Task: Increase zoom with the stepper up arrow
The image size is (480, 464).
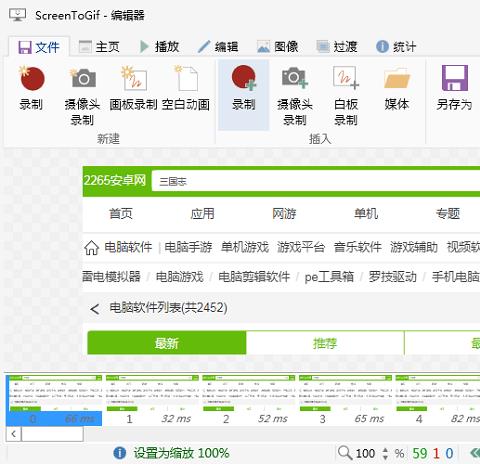Action: (x=385, y=450)
